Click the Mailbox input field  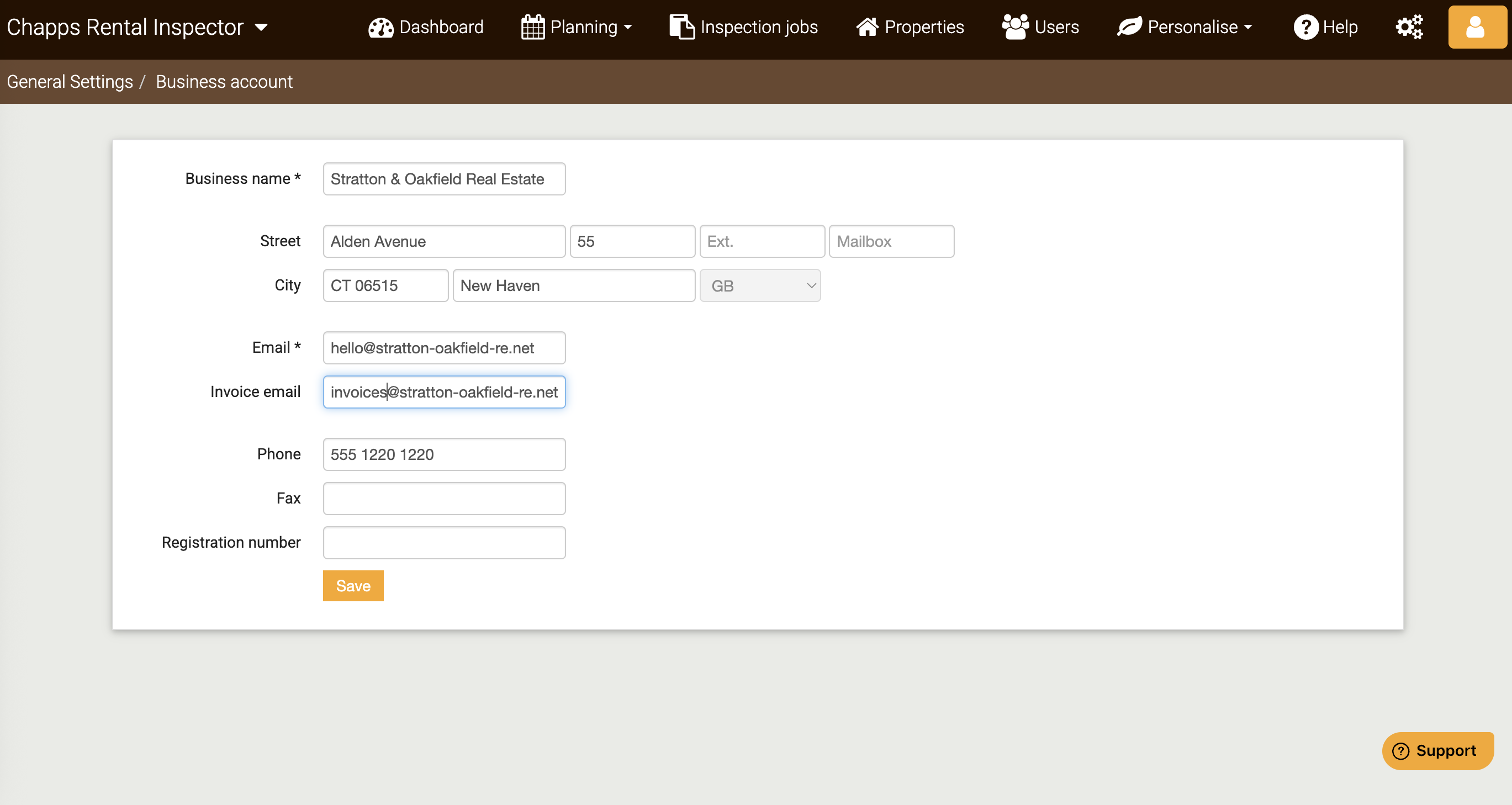pyautogui.click(x=891, y=241)
